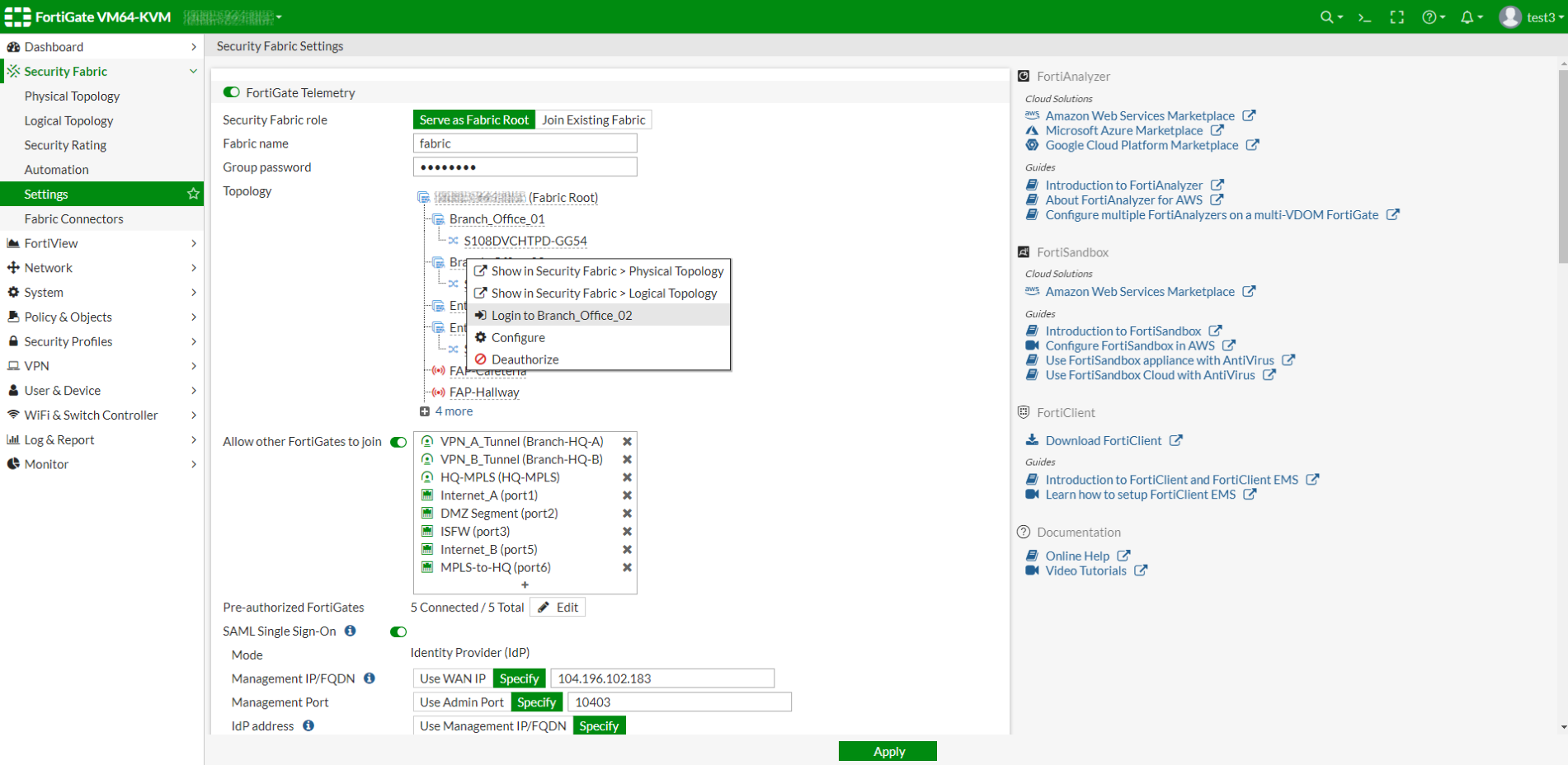This screenshot has height=765, width=1568.
Task: Click the Online Help external-link icon
Action: 1123,556
